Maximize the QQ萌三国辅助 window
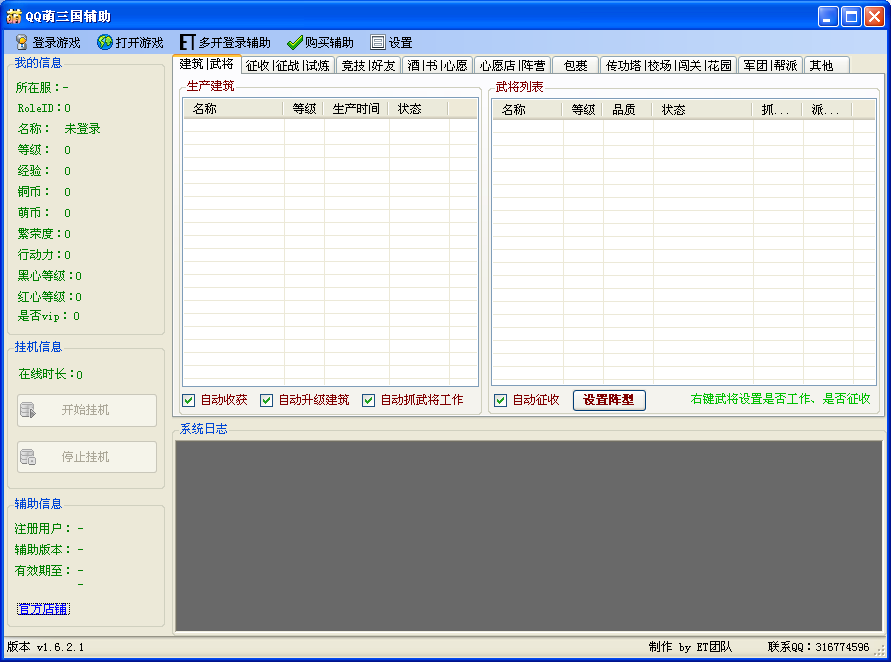Image resolution: width=891 pixels, height=662 pixels. click(851, 16)
